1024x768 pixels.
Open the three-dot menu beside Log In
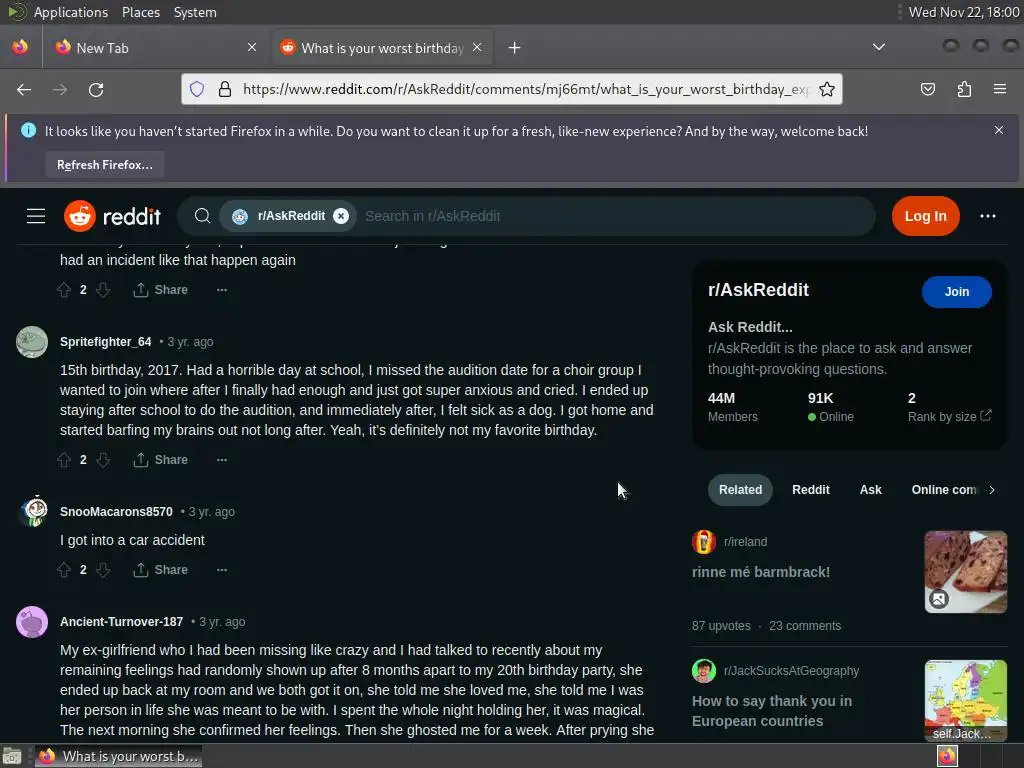[987, 216]
